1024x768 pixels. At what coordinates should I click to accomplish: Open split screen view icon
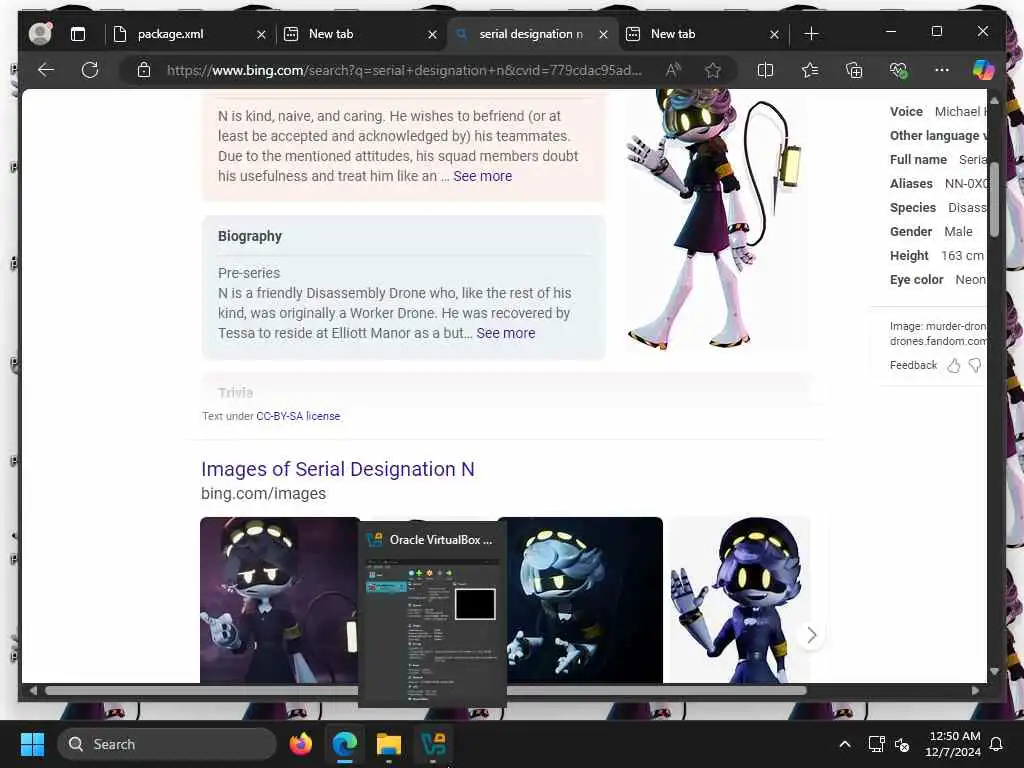(x=765, y=70)
